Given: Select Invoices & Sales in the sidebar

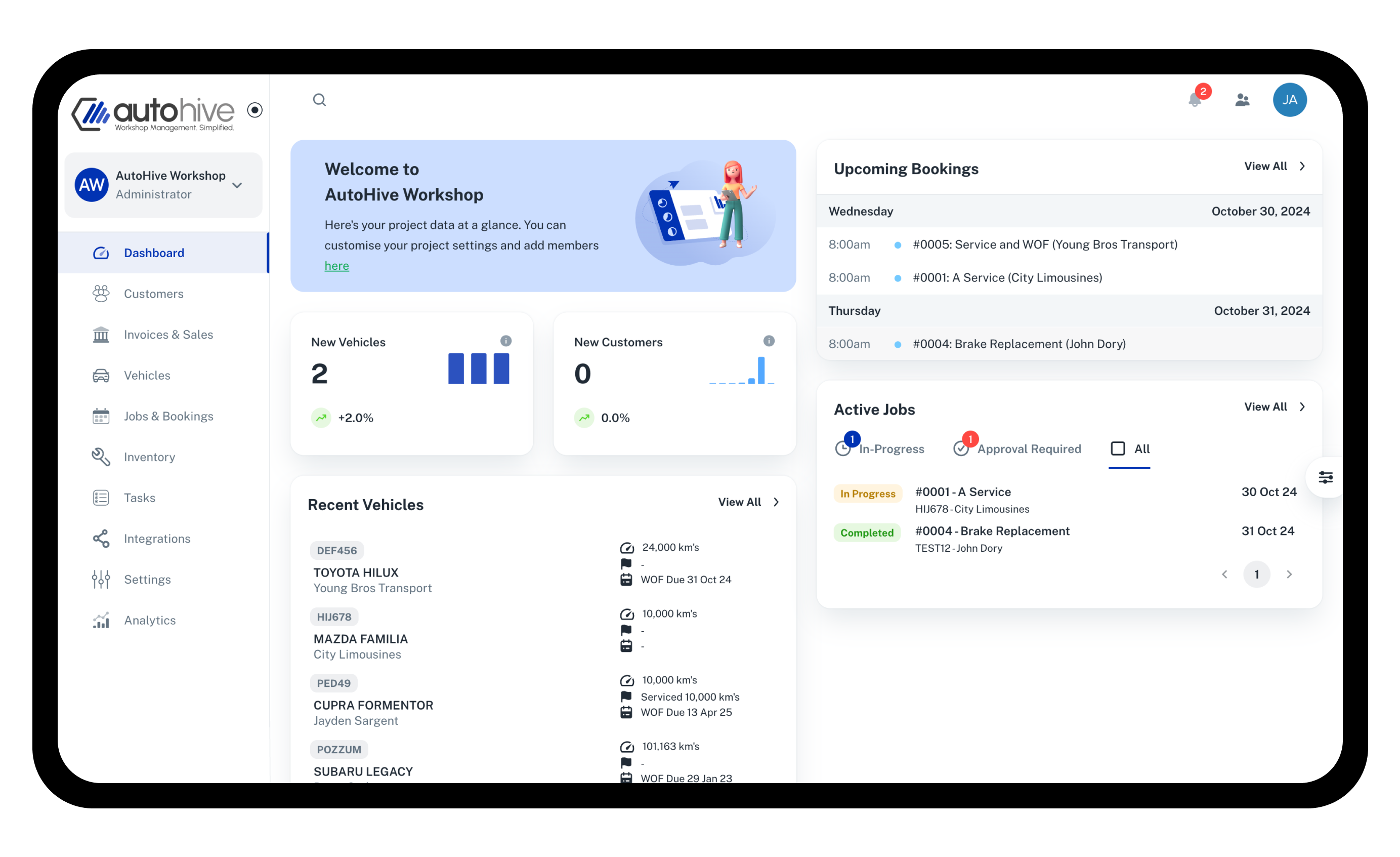Looking at the screenshot, I should [x=168, y=334].
